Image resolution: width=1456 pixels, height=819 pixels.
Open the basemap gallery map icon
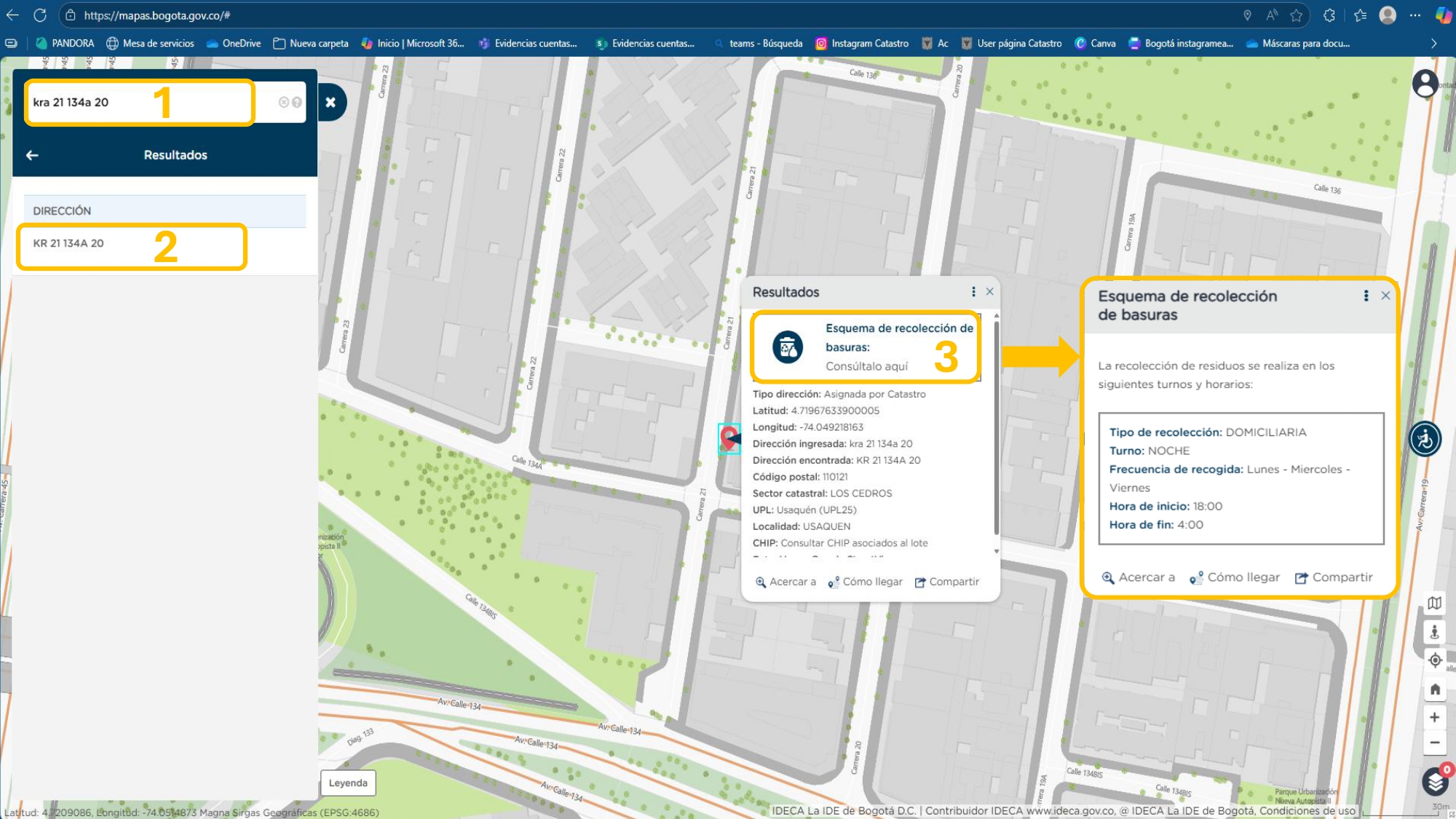[x=1434, y=603]
